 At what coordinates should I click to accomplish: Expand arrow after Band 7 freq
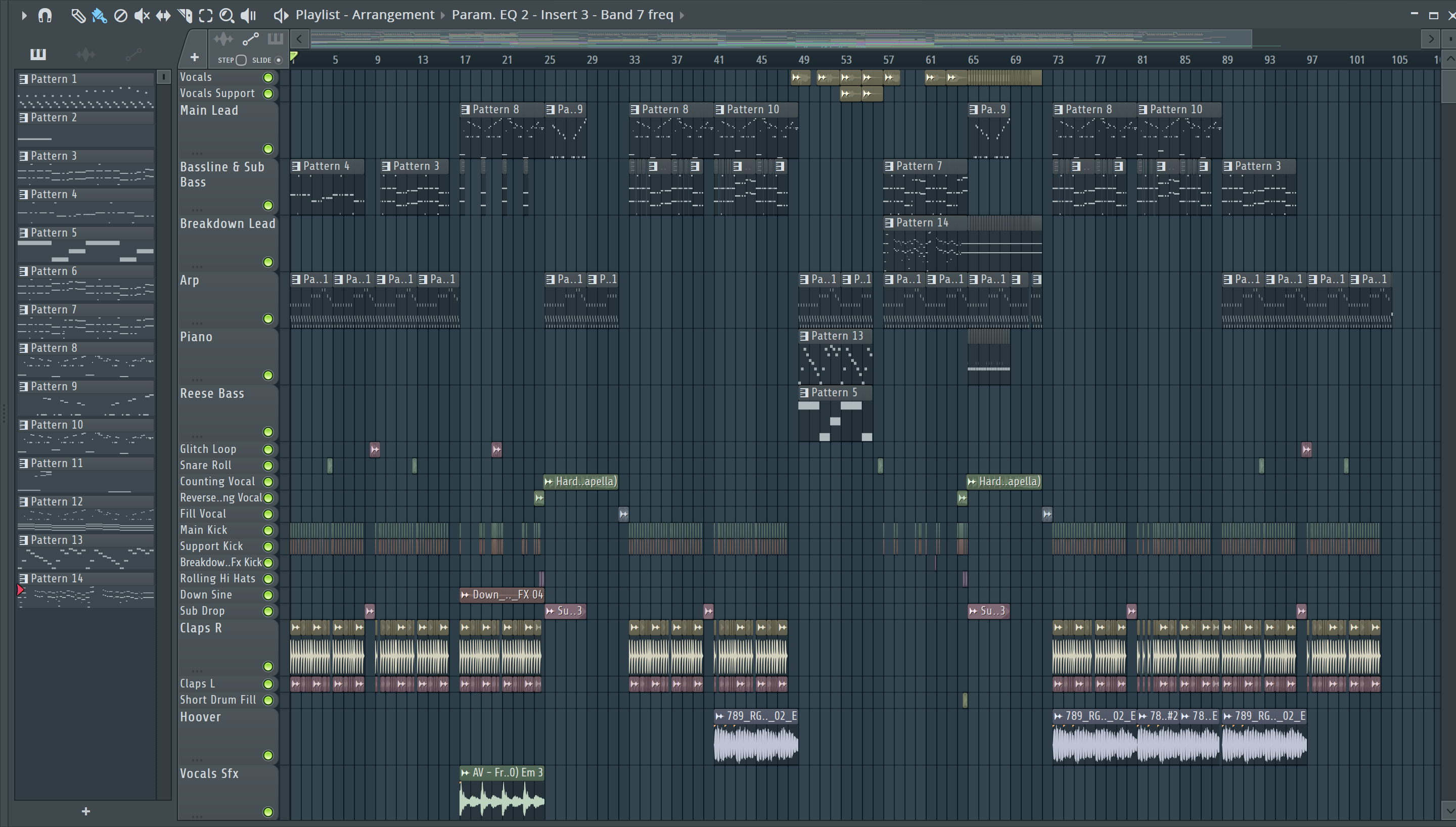(x=682, y=15)
